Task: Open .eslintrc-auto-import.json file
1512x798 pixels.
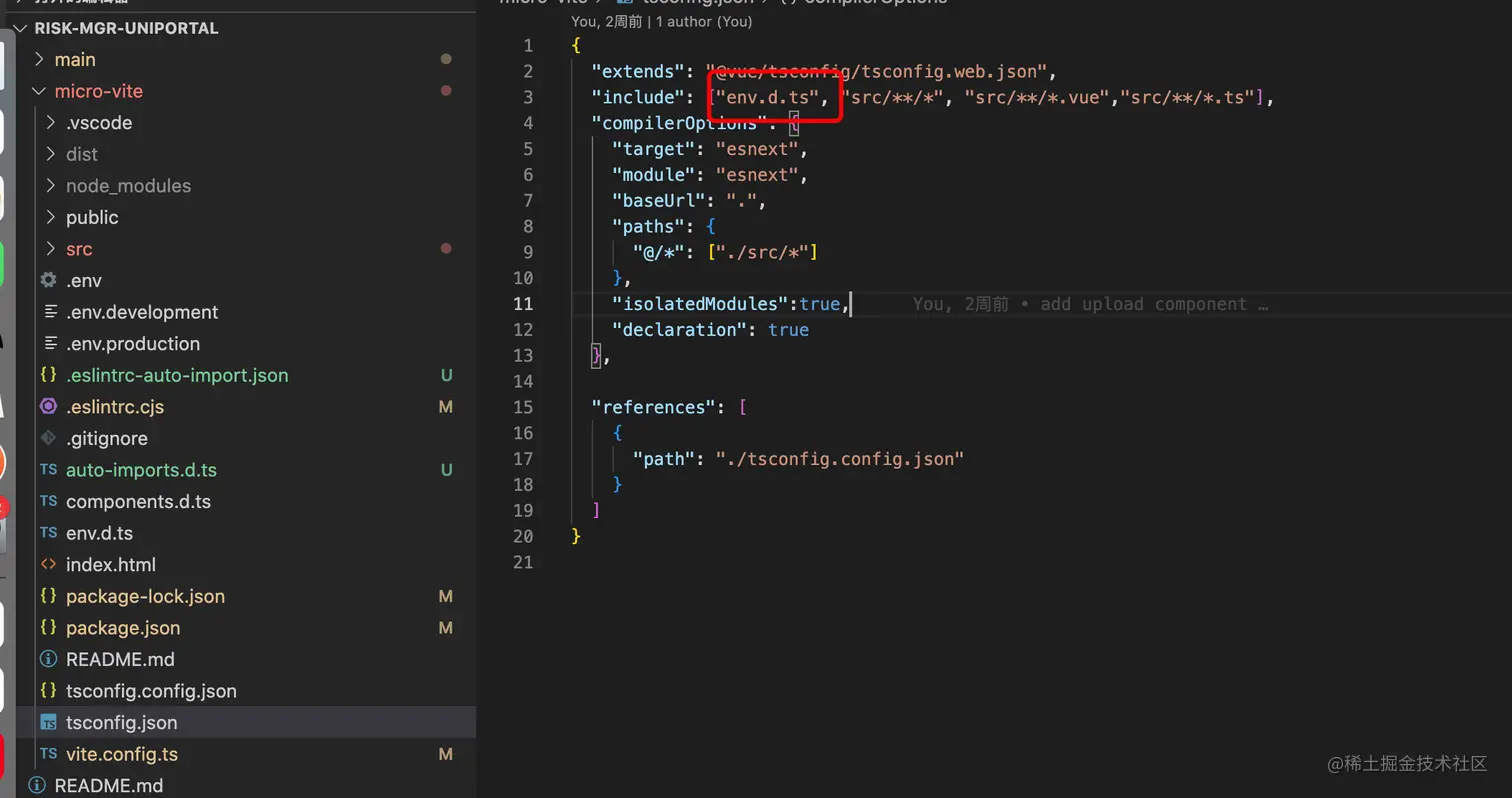Action: (x=177, y=375)
